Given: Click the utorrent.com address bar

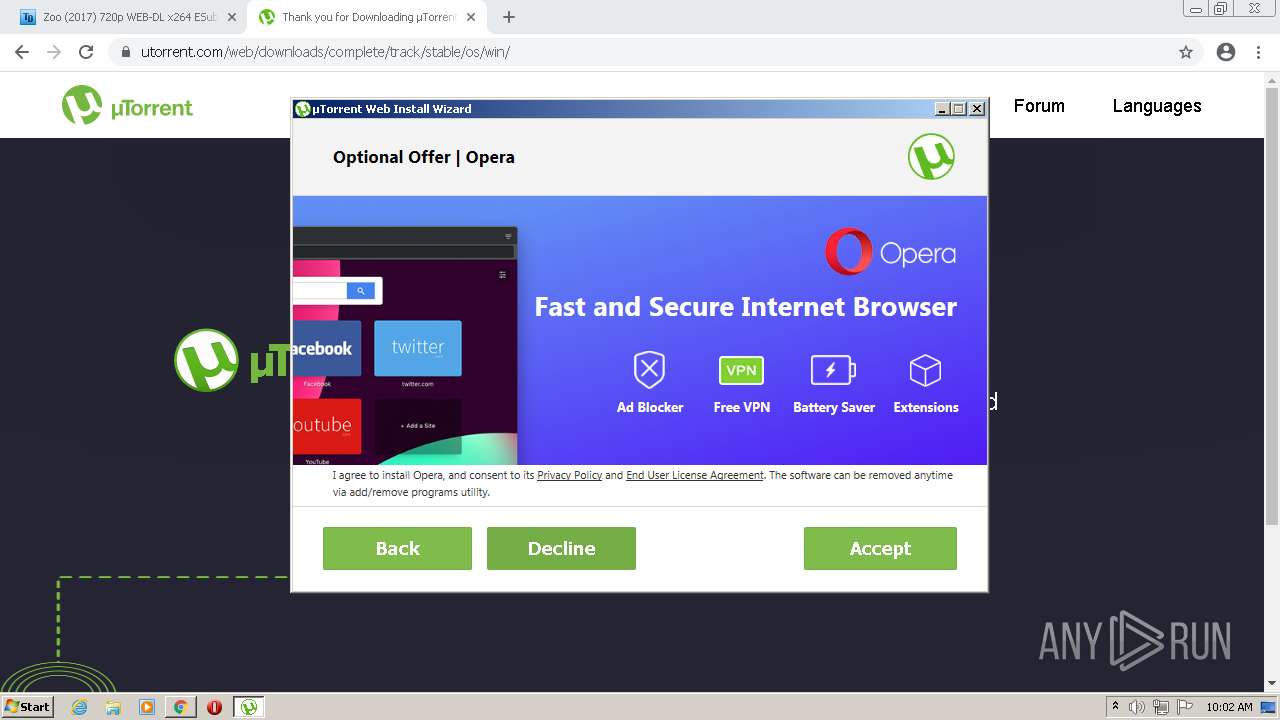Looking at the screenshot, I should pos(655,52).
